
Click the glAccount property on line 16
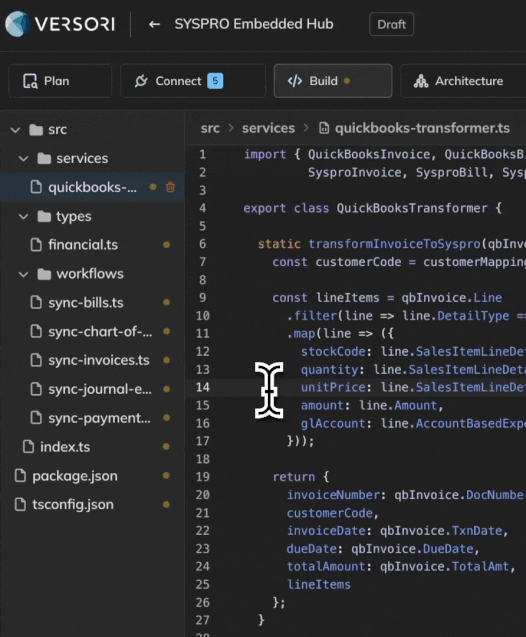pos(333,423)
